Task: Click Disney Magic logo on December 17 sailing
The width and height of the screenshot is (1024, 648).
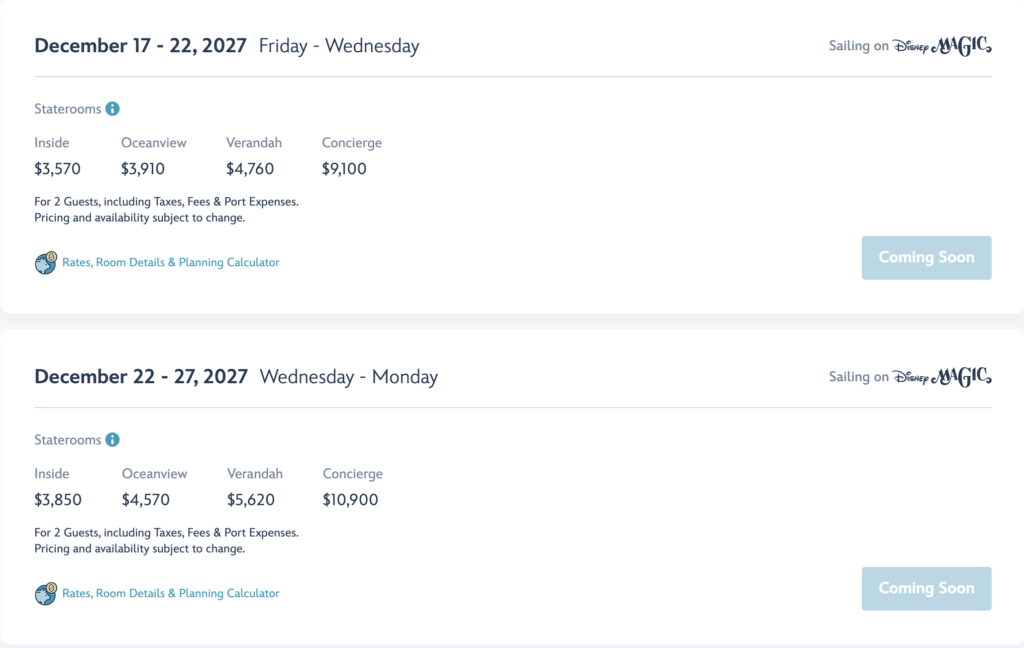Action: [x=942, y=46]
